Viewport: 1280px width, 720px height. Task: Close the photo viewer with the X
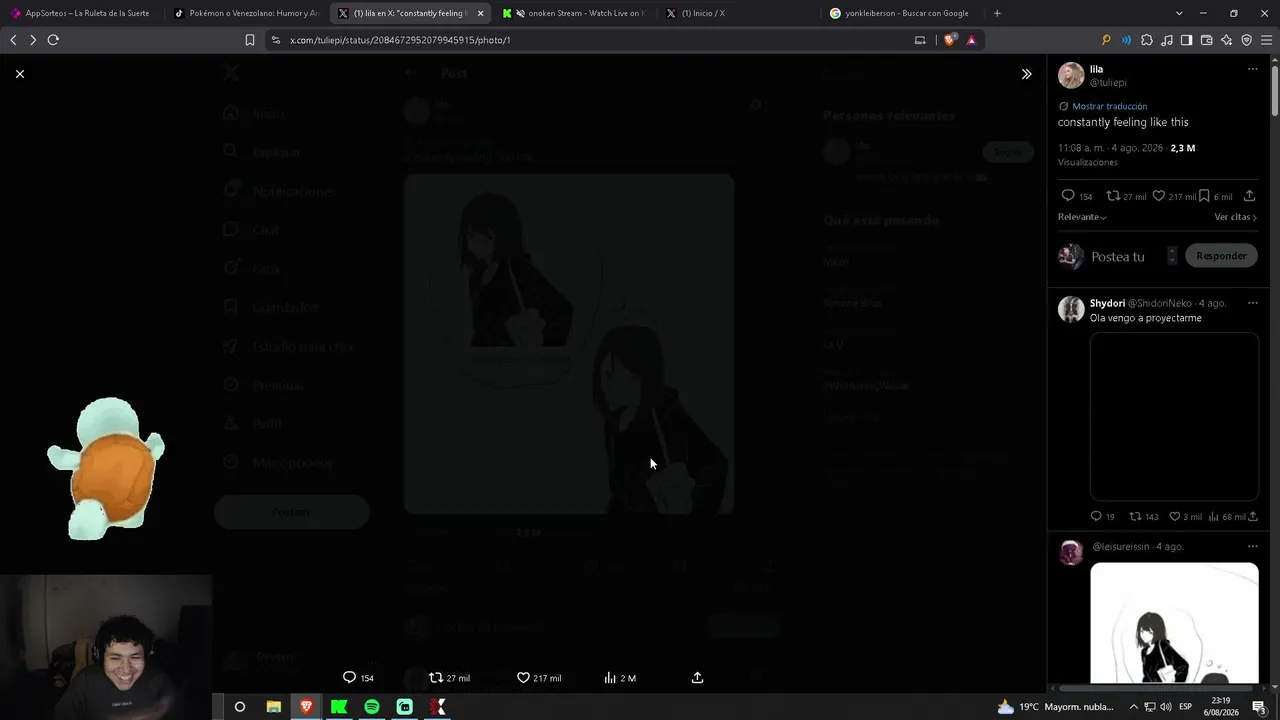click(20, 74)
